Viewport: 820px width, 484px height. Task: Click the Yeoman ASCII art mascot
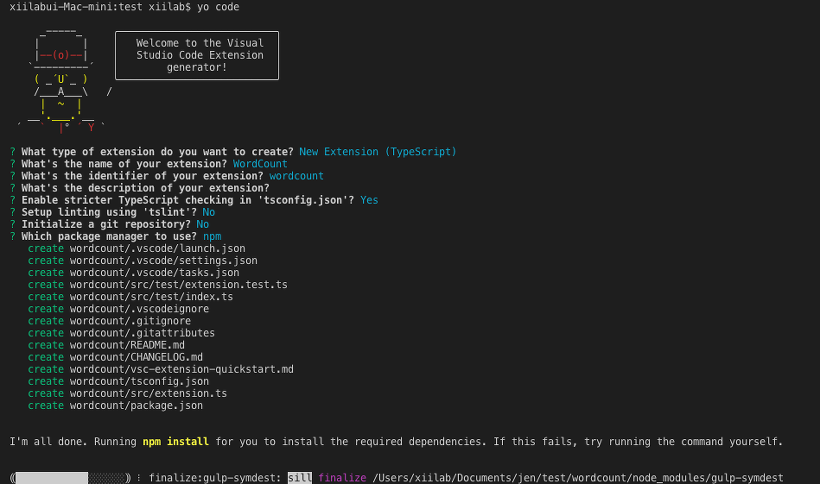click(62, 81)
